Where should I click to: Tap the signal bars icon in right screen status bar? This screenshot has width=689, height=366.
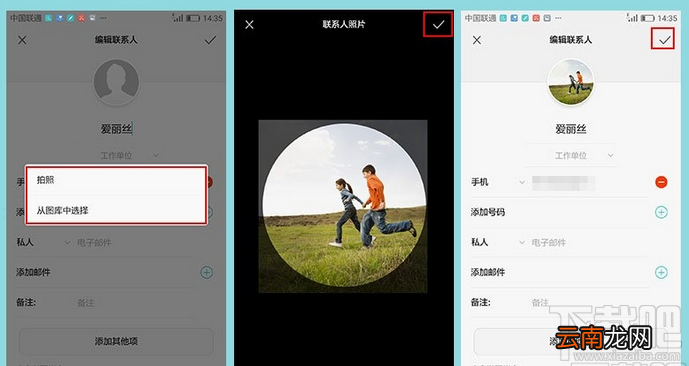632,18
